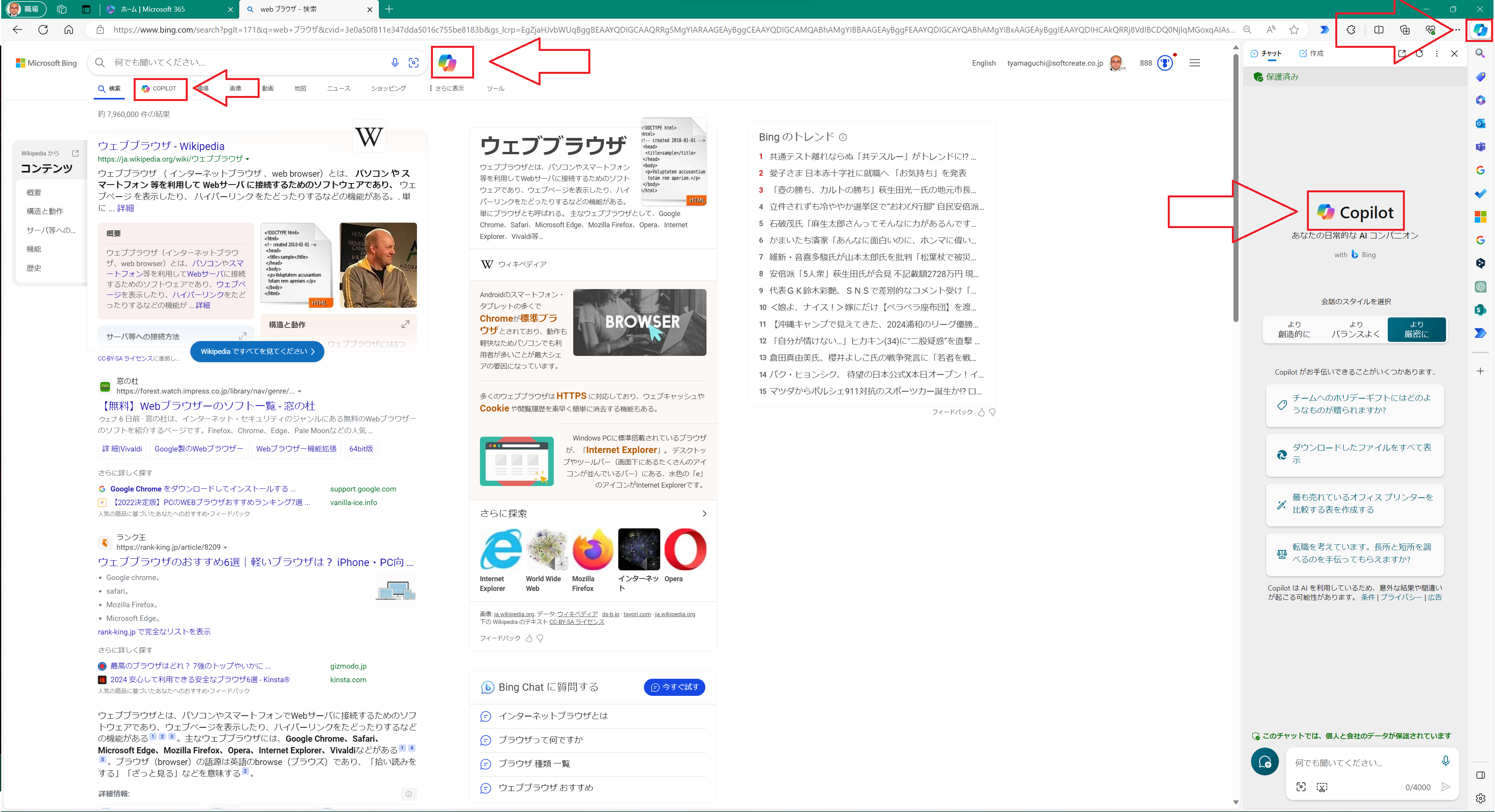1495x812 pixels.
Task: Click 今すぐ試す Bing Chat button
Action: coord(674,687)
